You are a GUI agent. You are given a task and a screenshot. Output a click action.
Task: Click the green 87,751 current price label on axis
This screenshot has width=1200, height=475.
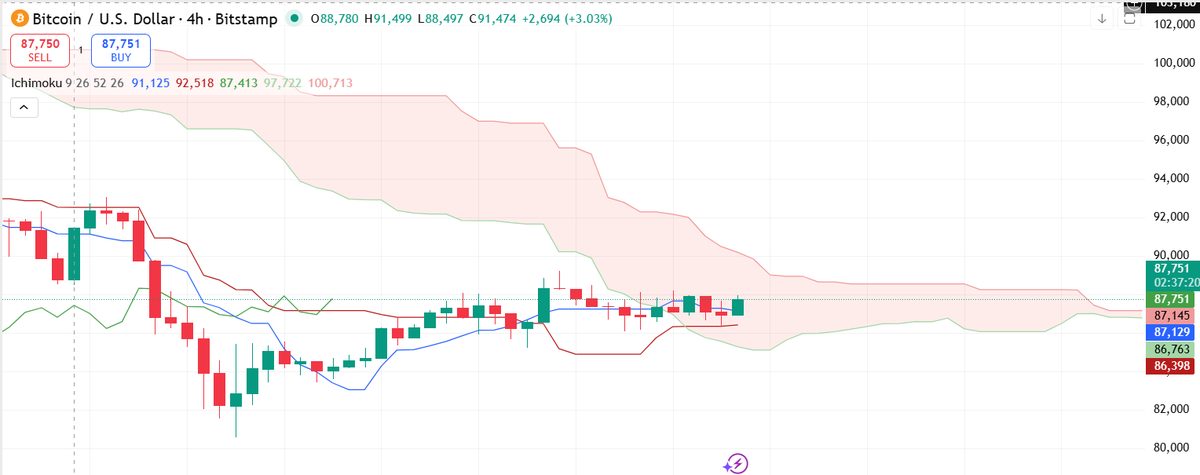tap(1171, 268)
